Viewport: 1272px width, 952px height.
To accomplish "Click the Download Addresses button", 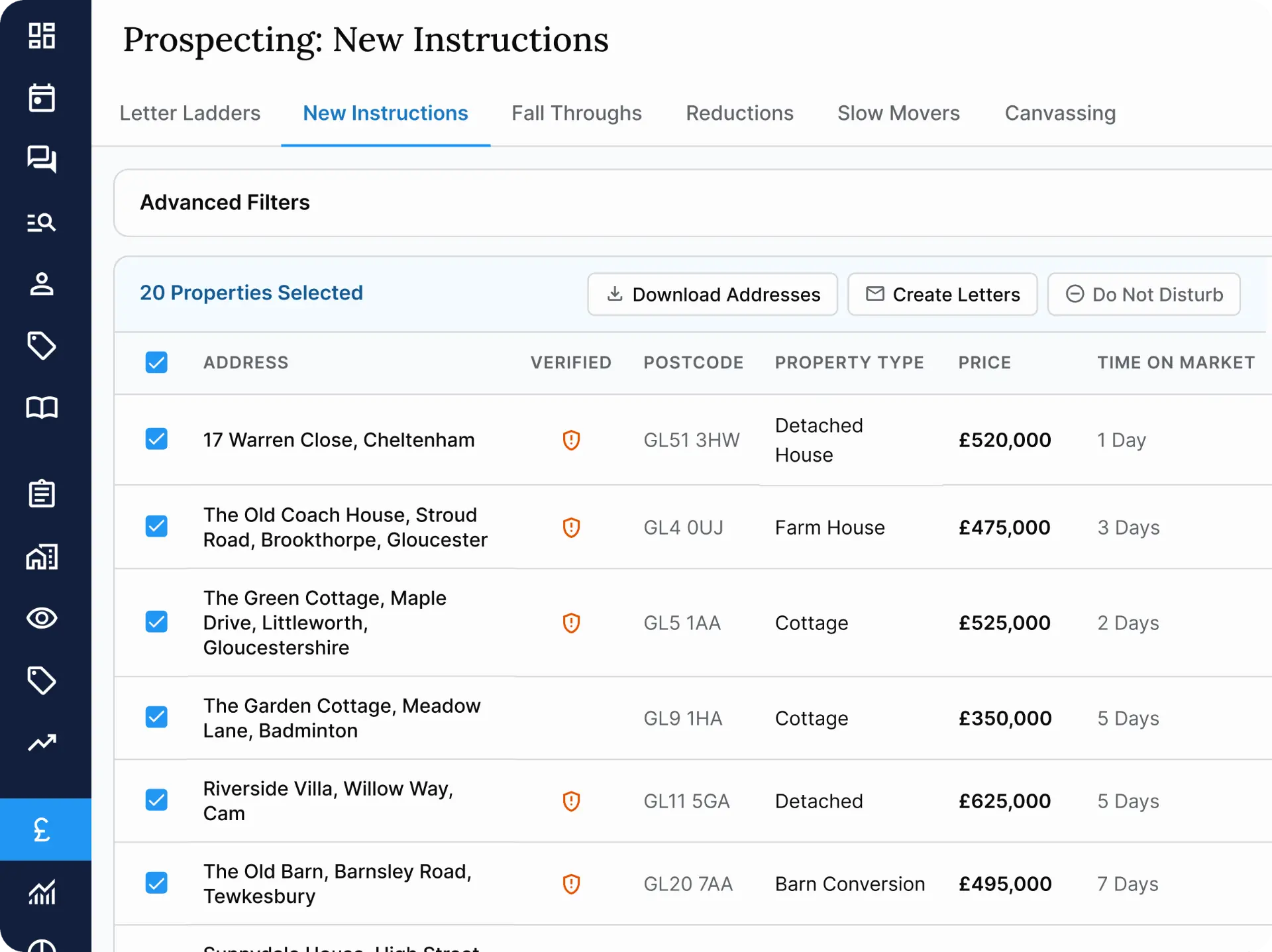I will pos(713,294).
